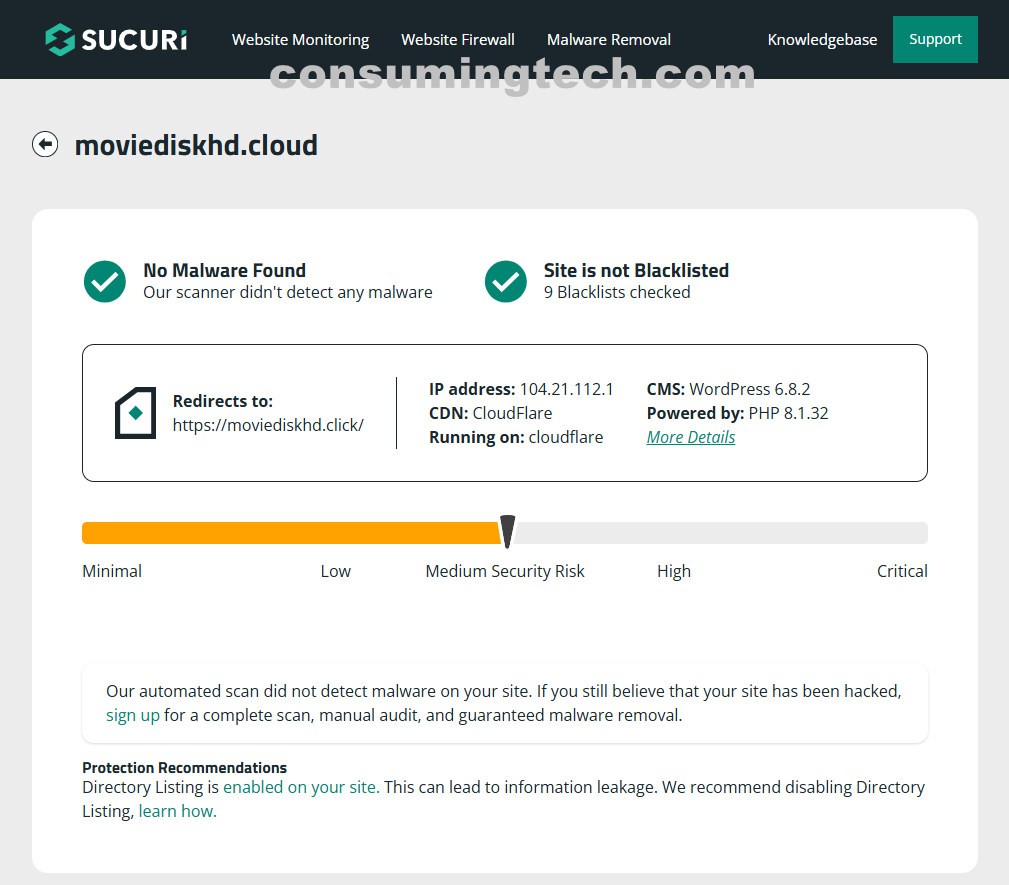1009x885 pixels.
Task: Click the Site is not Blacklisted checkmark icon
Action: [x=506, y=282]
